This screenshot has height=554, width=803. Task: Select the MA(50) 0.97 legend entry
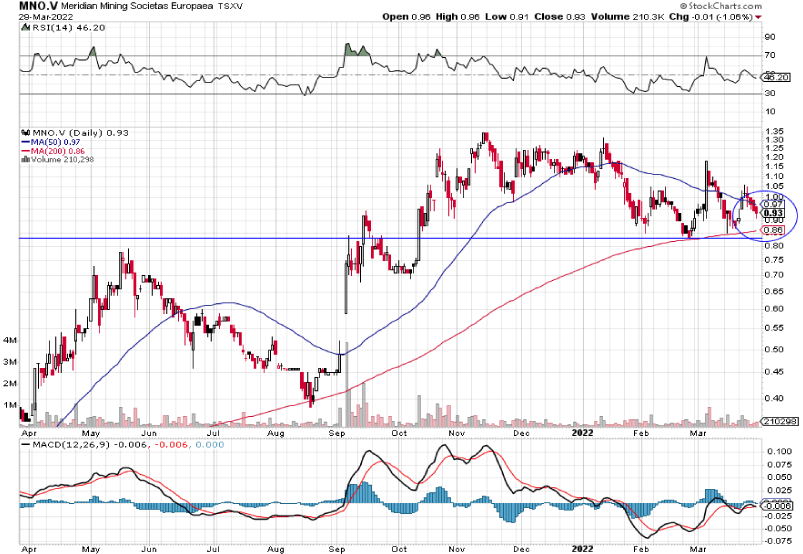(50, 141)
